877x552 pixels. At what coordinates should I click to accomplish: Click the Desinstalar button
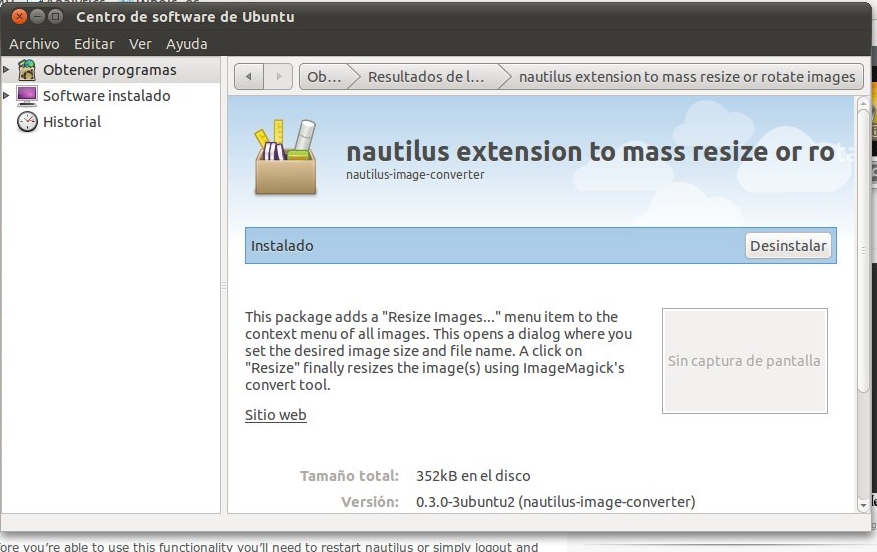click(788, 246)
